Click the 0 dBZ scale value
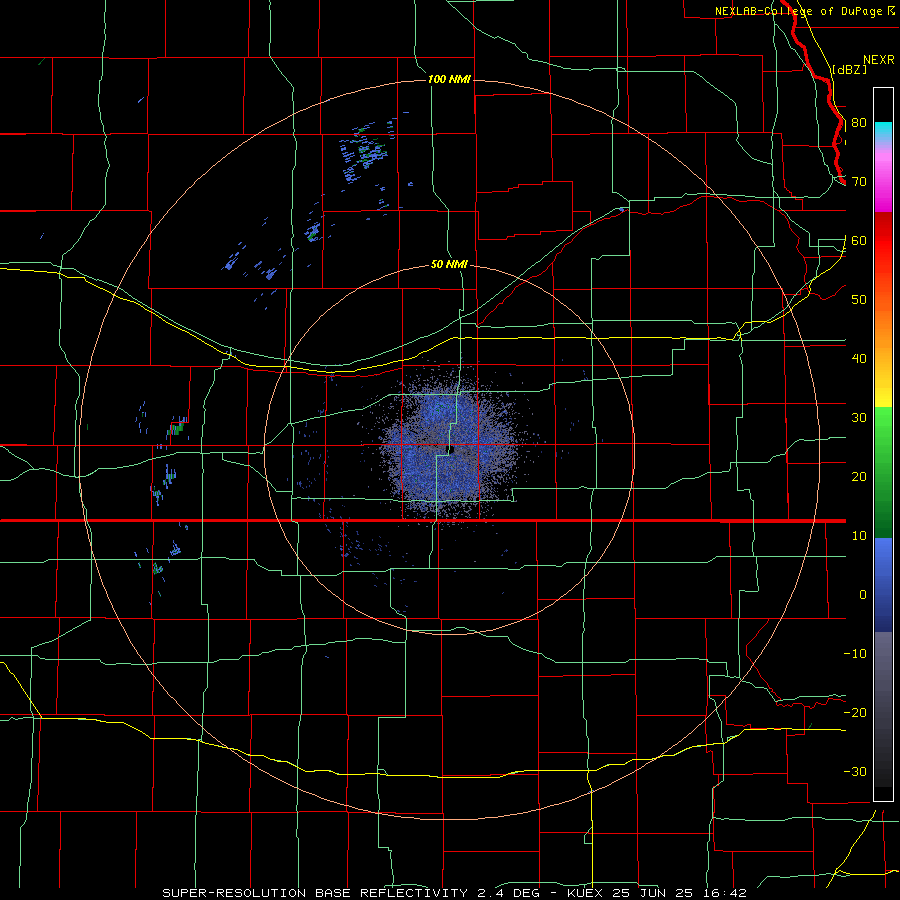 [863, 595]
